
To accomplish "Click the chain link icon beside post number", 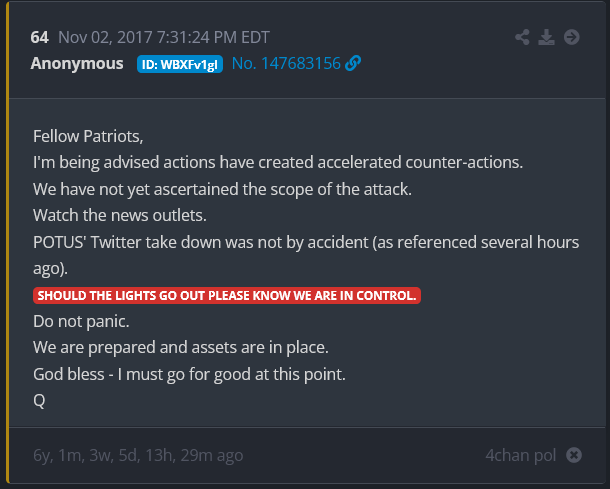I will [353, 63].
